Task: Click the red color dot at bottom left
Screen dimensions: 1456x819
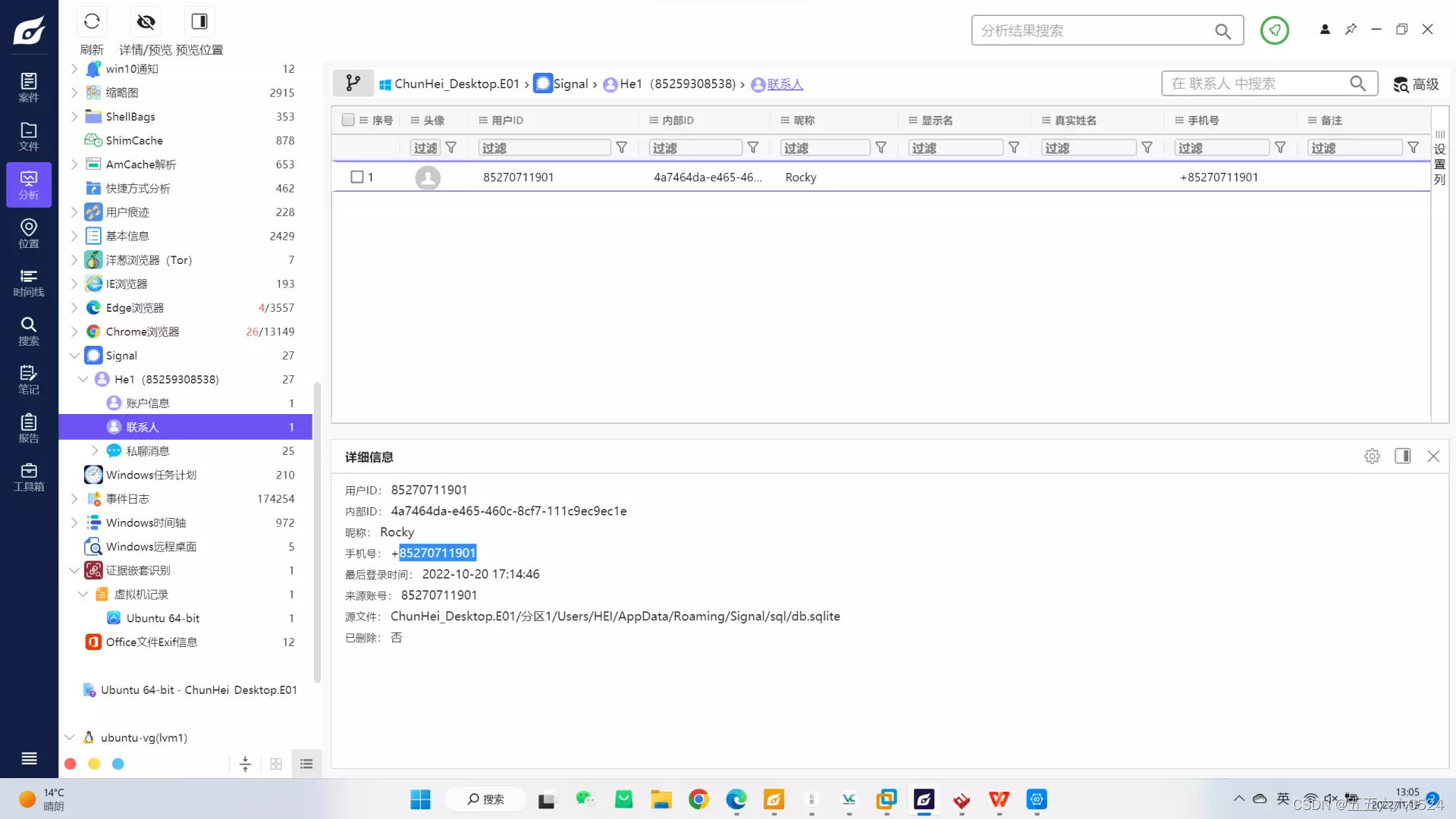Action: 71,764
